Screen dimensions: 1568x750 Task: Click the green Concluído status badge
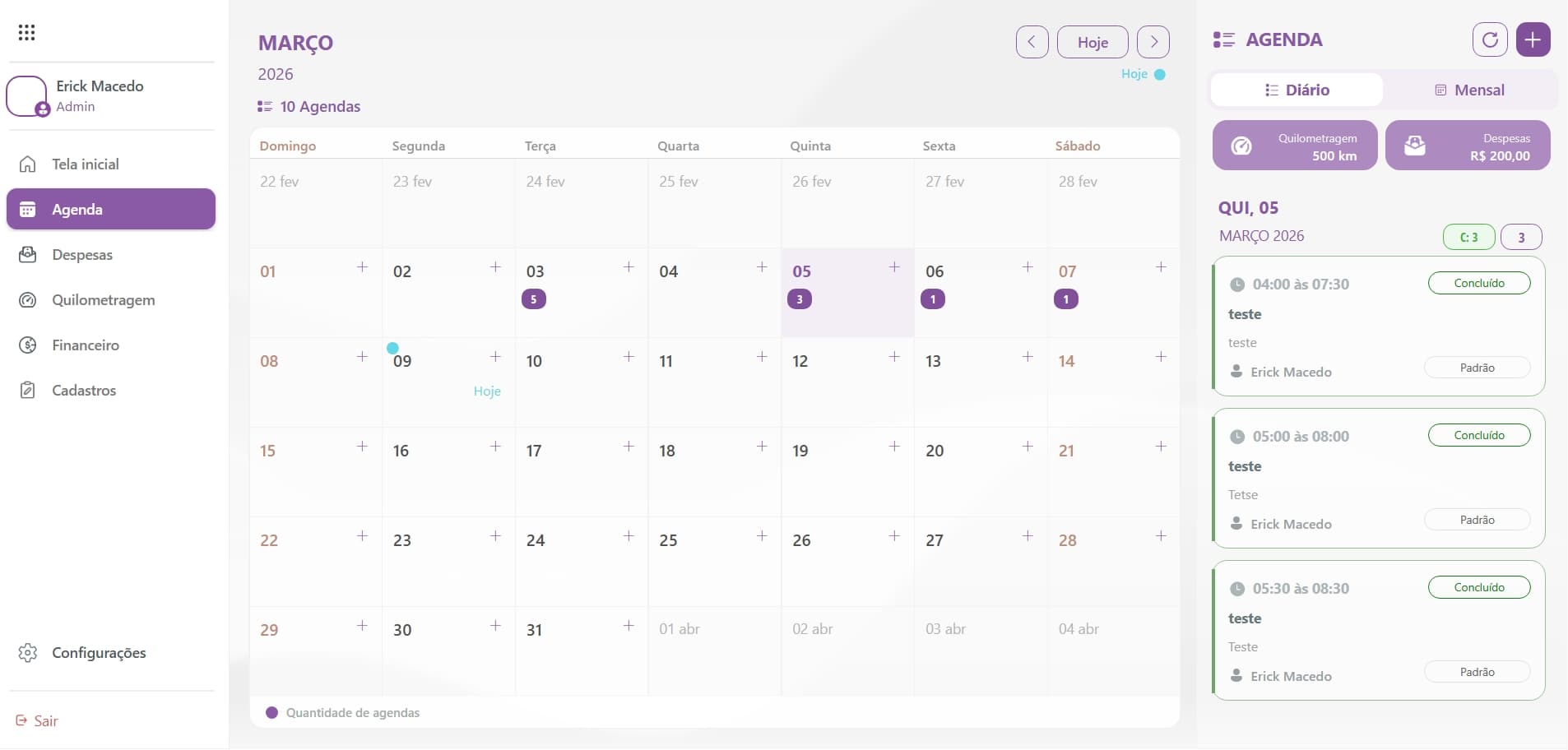click(x=1478, y=283)
